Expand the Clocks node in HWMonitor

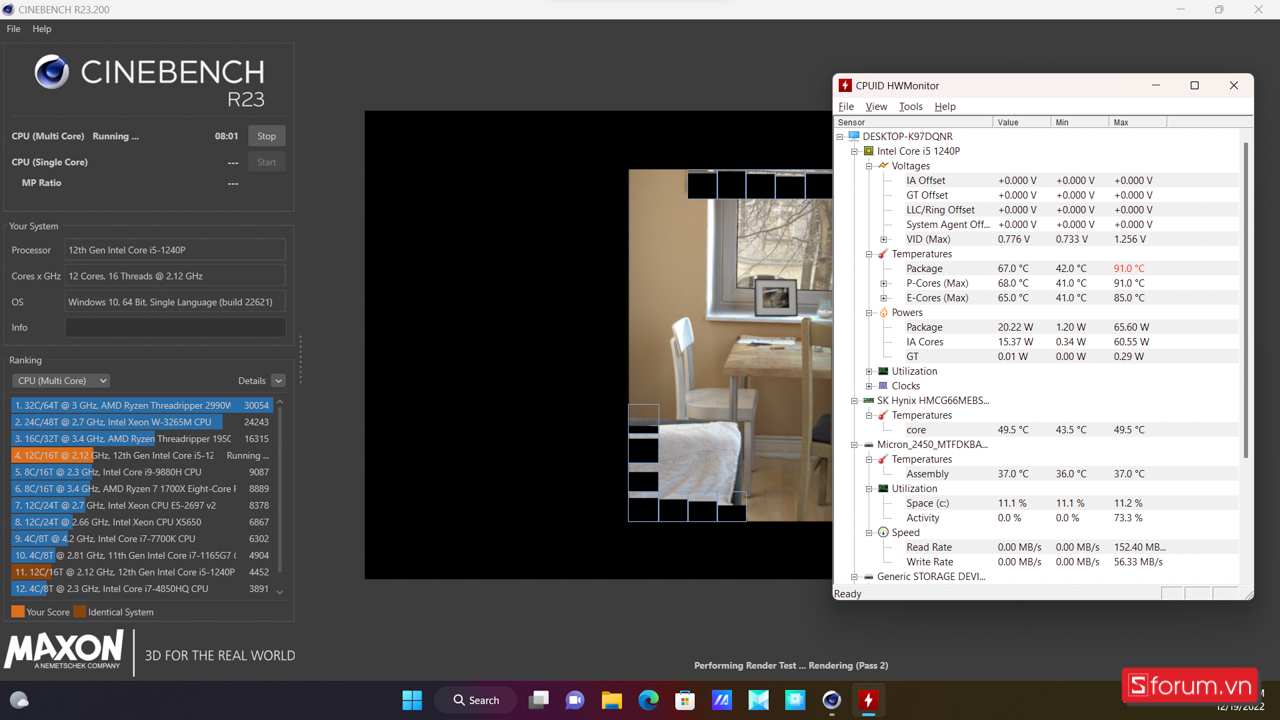tap(869, 386)
